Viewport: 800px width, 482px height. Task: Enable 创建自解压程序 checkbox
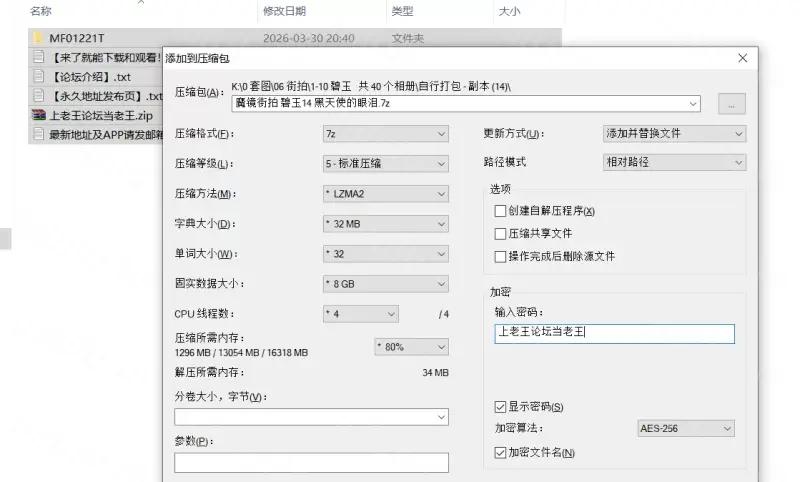pos(501,211)
